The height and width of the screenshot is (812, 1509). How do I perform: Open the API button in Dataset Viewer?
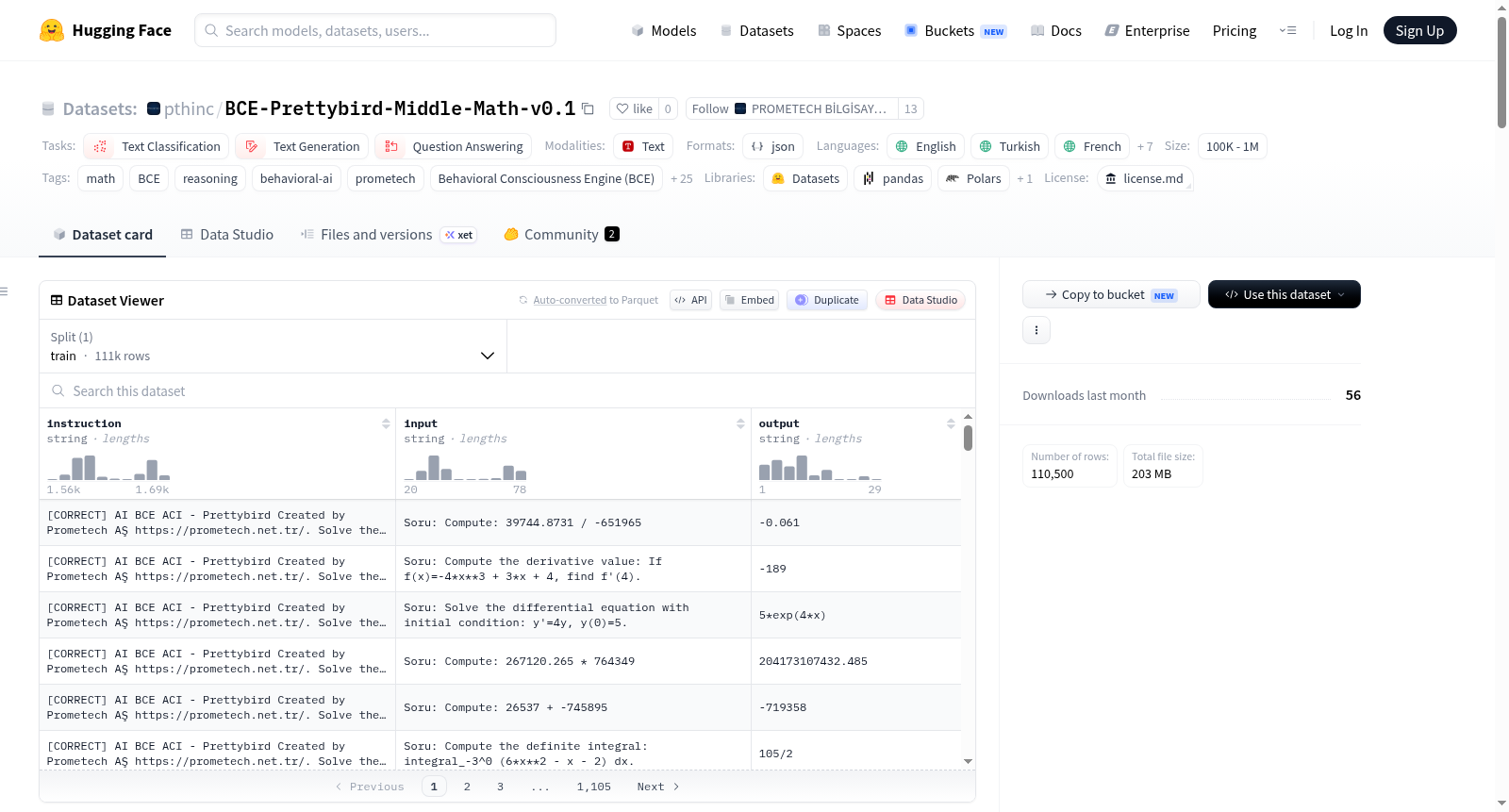(690, 300)
